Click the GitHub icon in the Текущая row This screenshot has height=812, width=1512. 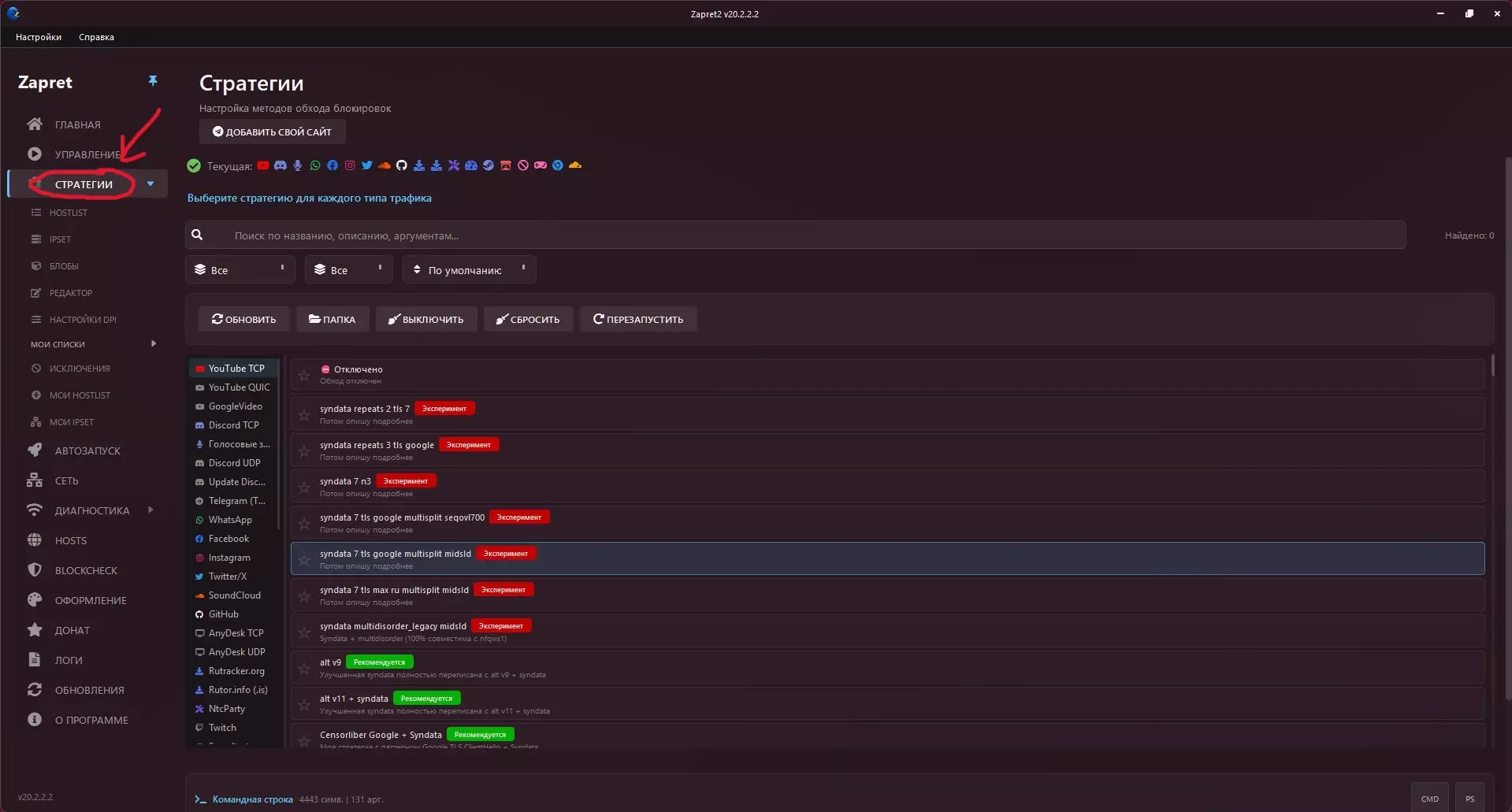coord(402,165)
